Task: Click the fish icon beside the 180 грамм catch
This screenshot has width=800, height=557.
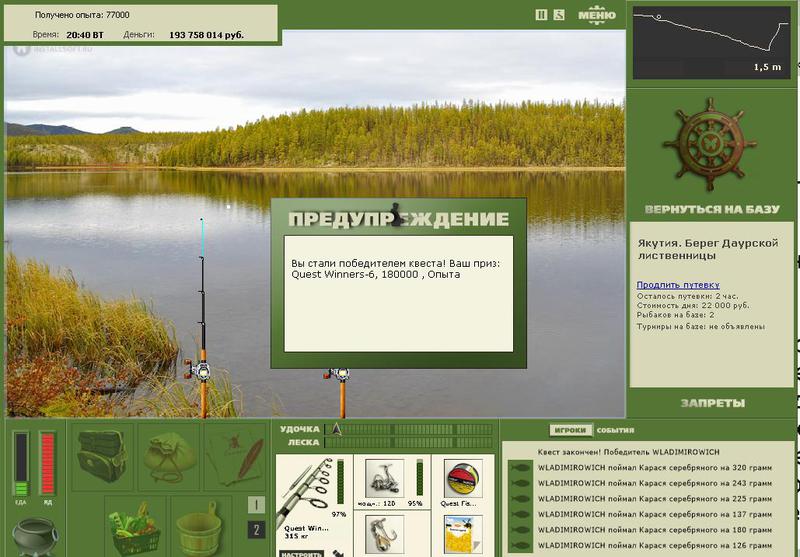Action: (520, 529)
